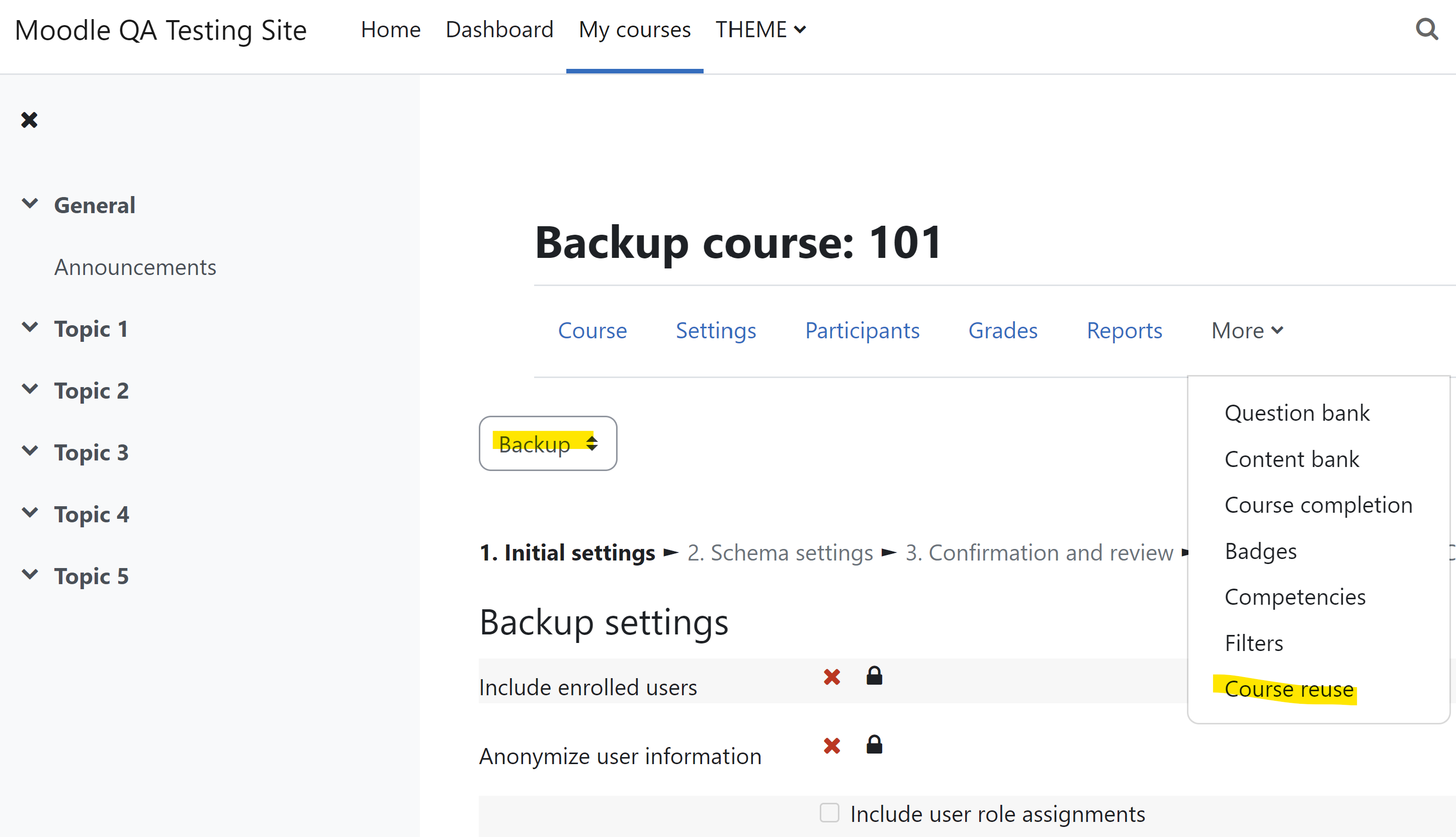The height and width of the screenshot is (837, 1456).
Task: Click red X next to Anonymize user information
Action: point(831,746)
